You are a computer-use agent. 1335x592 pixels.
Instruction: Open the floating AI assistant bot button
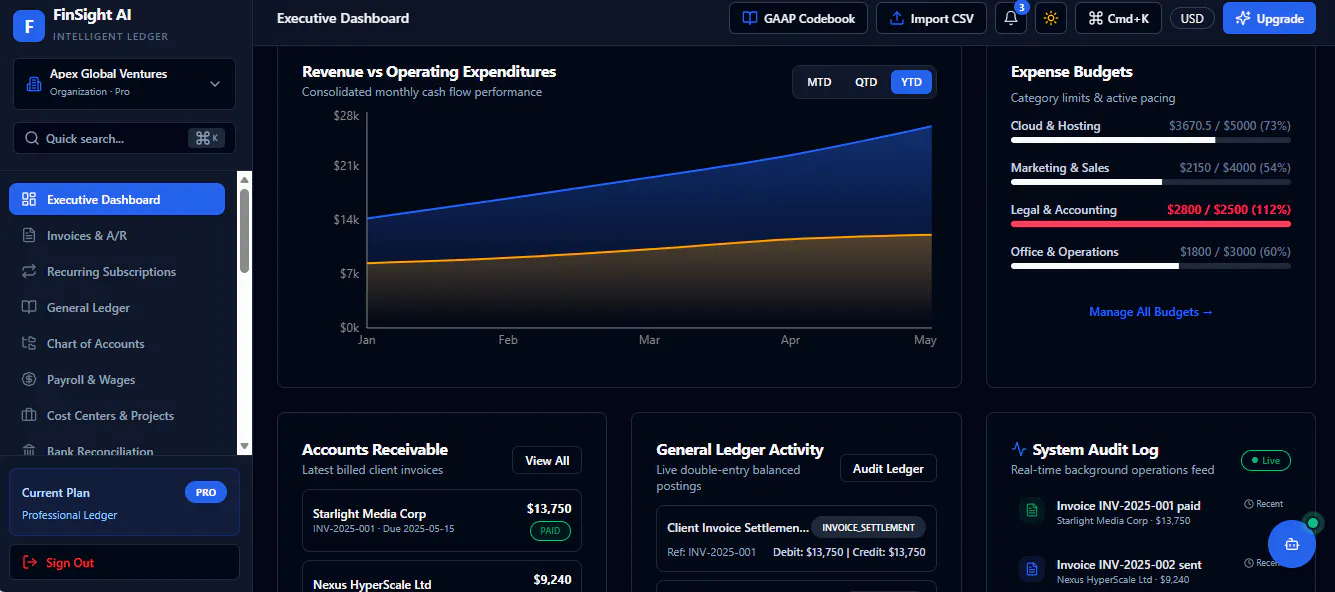(1291, 544)
